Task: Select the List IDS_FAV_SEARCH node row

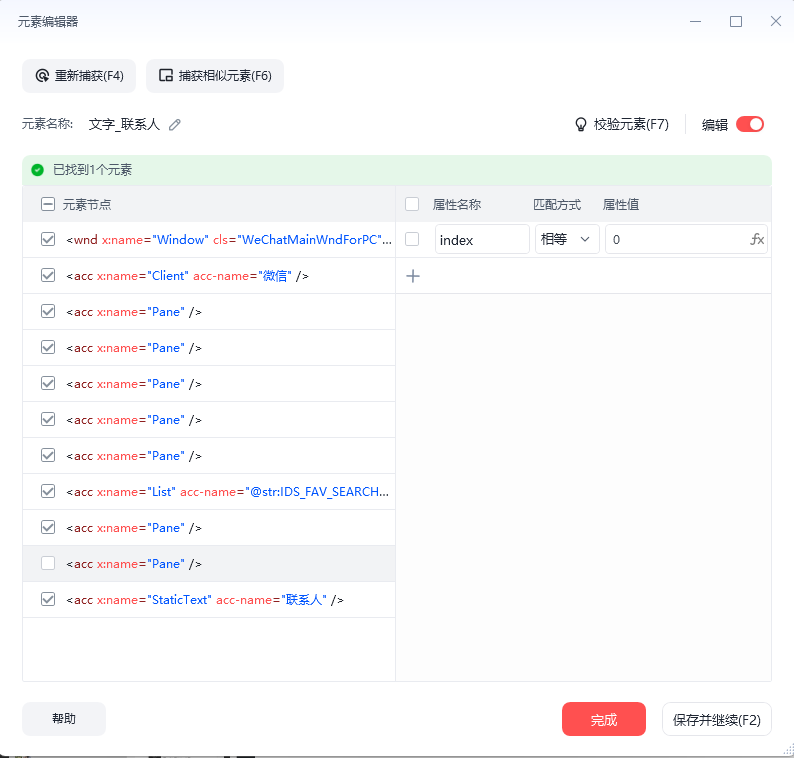Action: (x=227, y=492)
